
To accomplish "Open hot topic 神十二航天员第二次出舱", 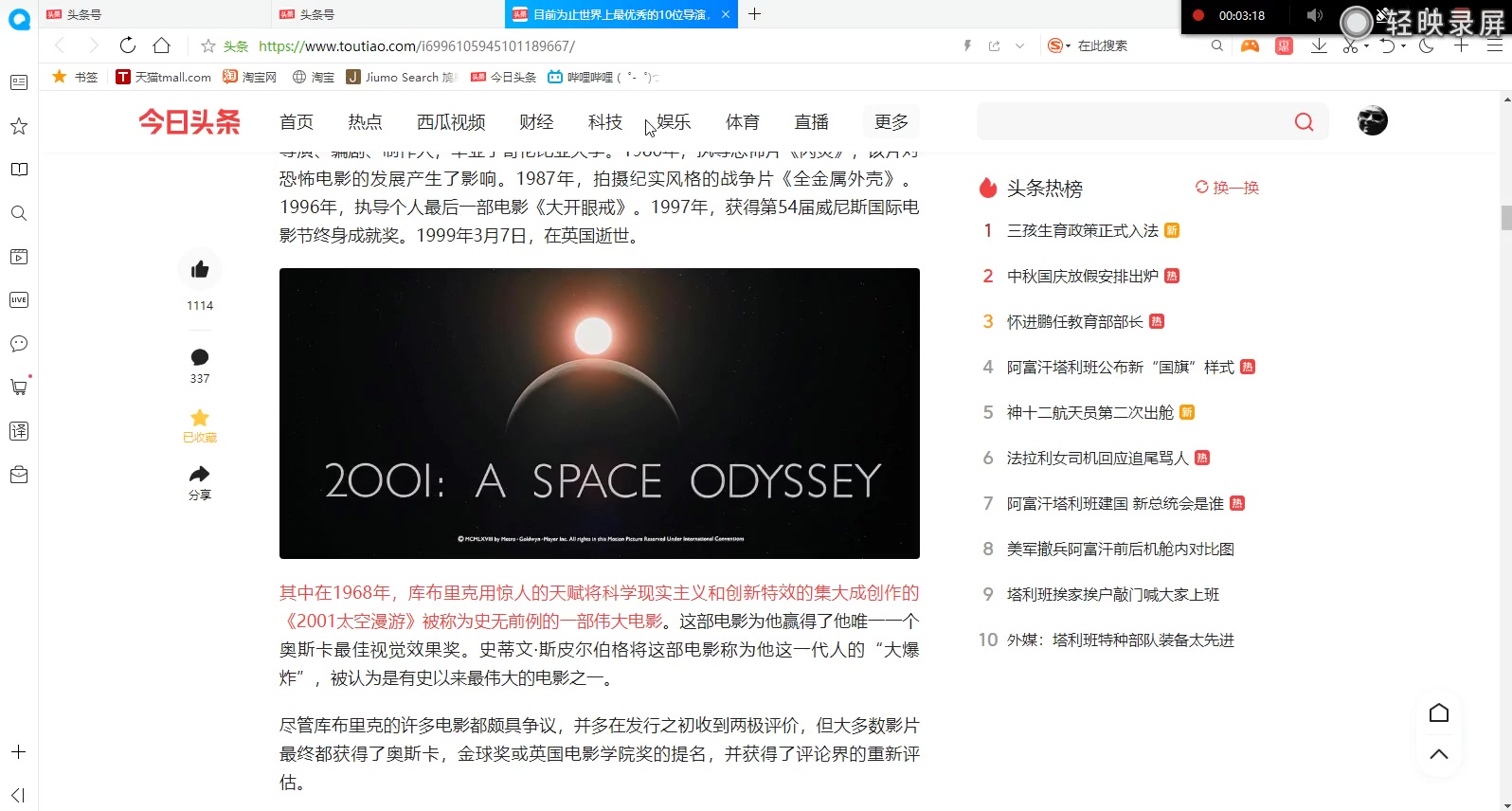I will coord(1089,412).
